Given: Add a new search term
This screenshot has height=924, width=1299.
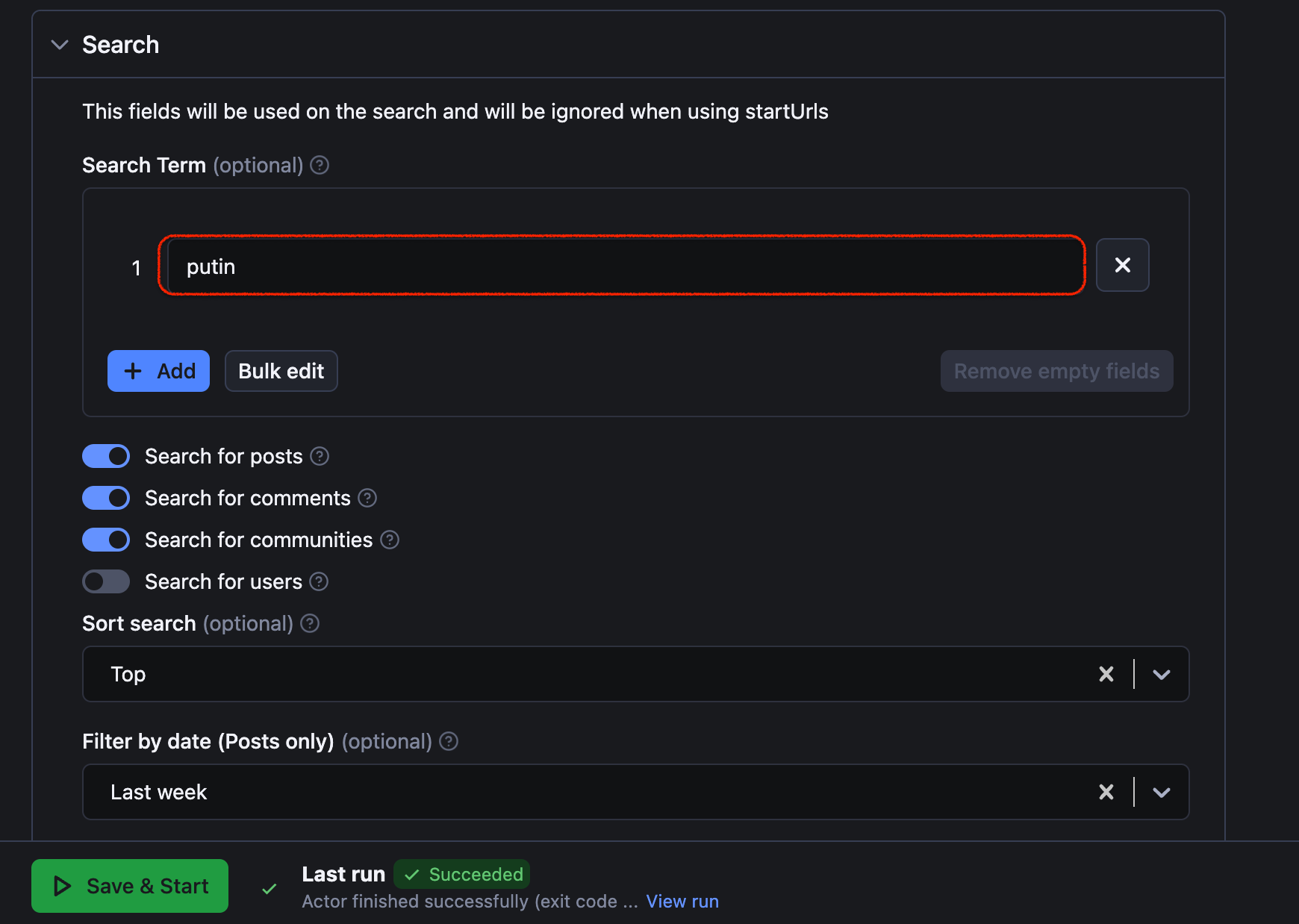Looking at the screenshot, I should [158, 371].
